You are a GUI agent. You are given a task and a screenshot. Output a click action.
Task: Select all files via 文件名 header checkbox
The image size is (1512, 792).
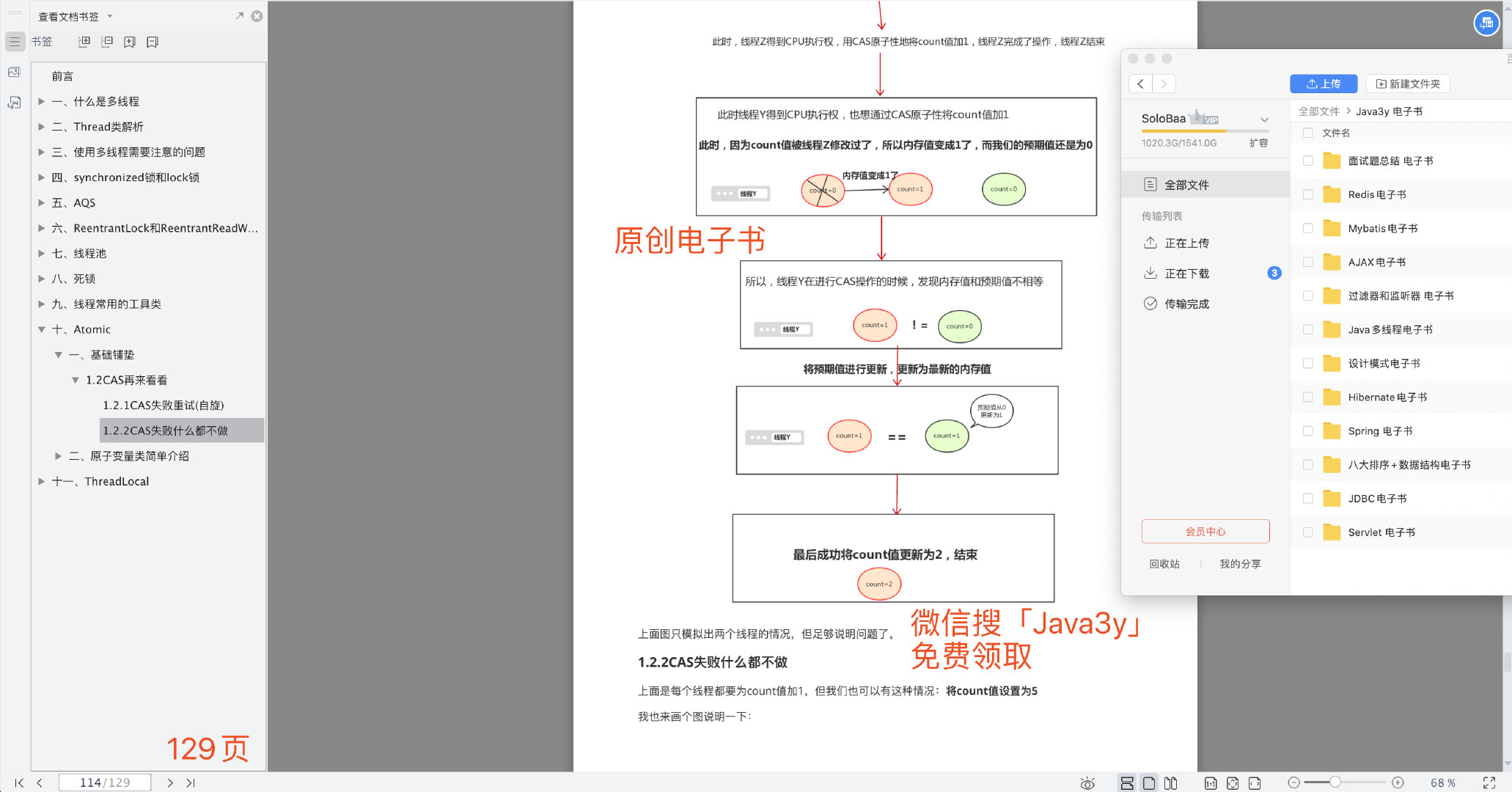point(1309,133)
